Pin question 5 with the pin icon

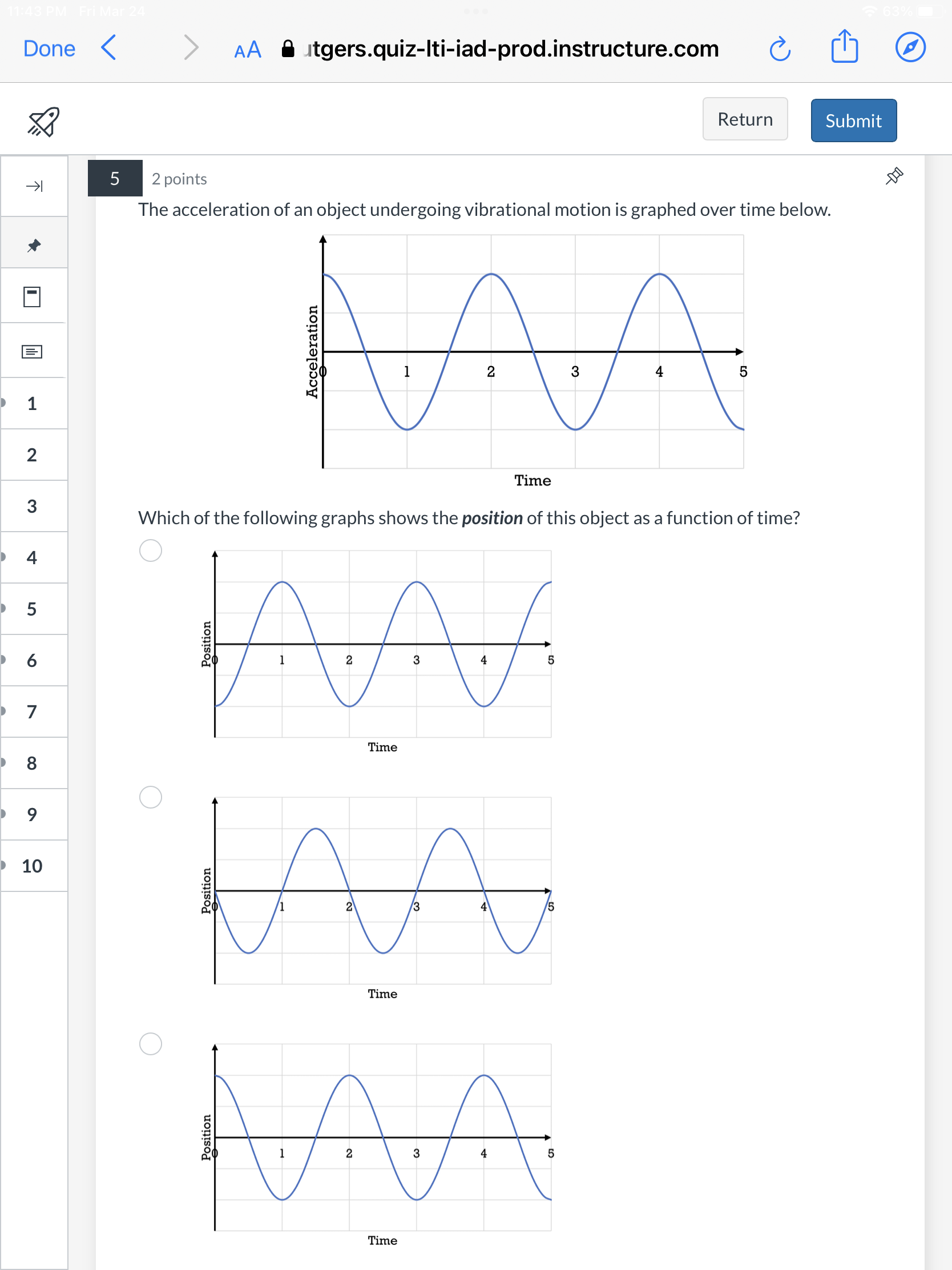point(893,177)
